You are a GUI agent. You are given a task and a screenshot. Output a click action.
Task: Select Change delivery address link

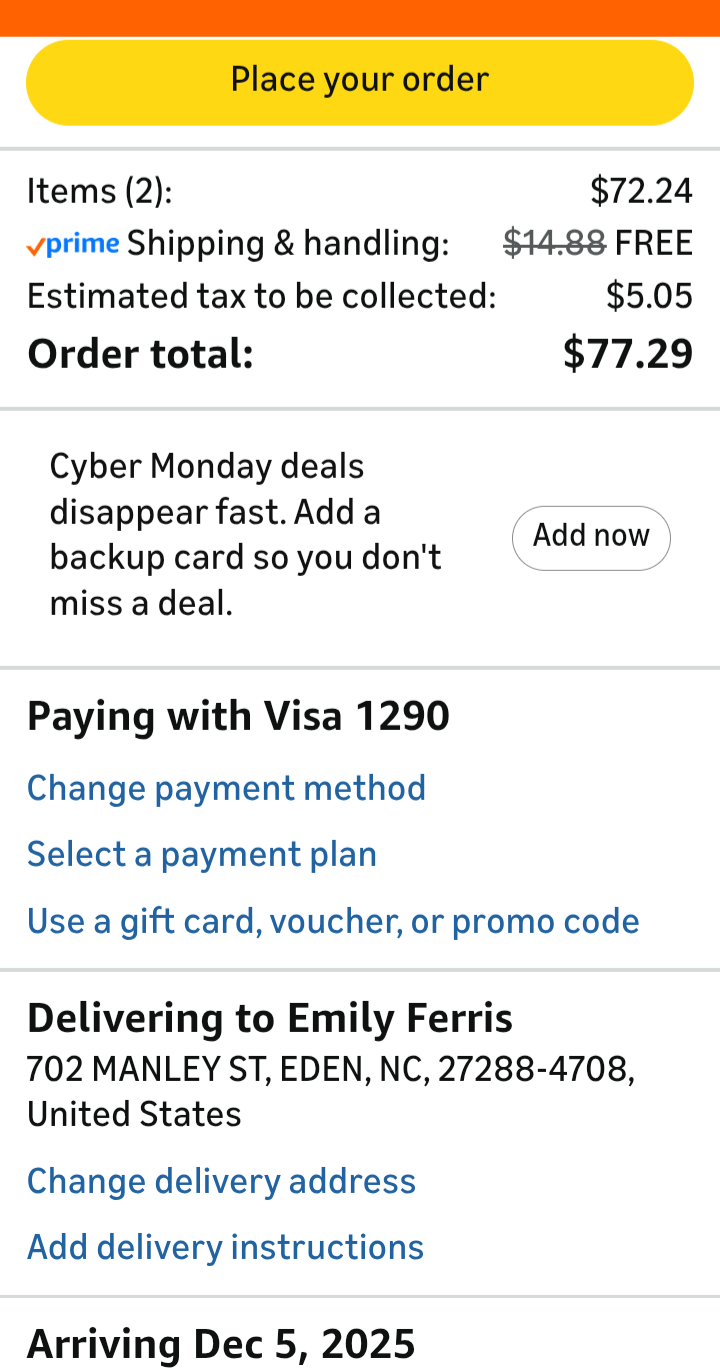coord(221,1181)
